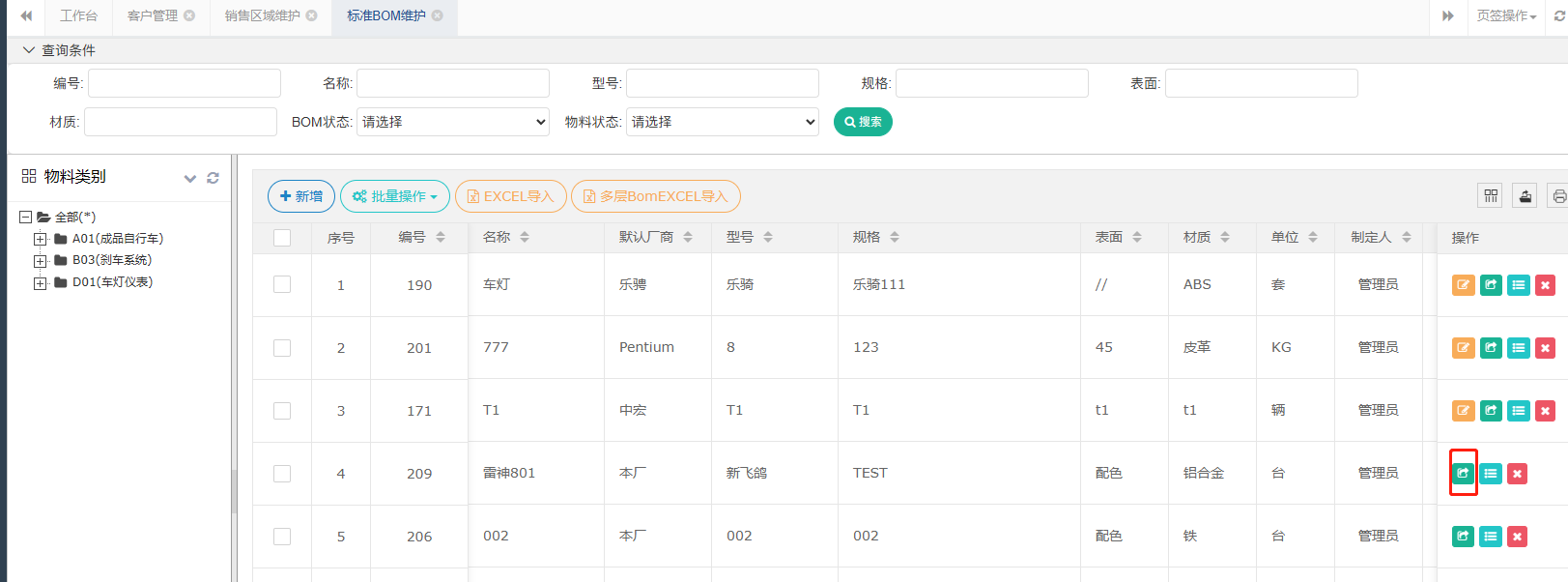Image resolution: width=1568 pixels, height=582 pixels.
Task: Click the green share icon for row 209
Action: click(1463, 474)
